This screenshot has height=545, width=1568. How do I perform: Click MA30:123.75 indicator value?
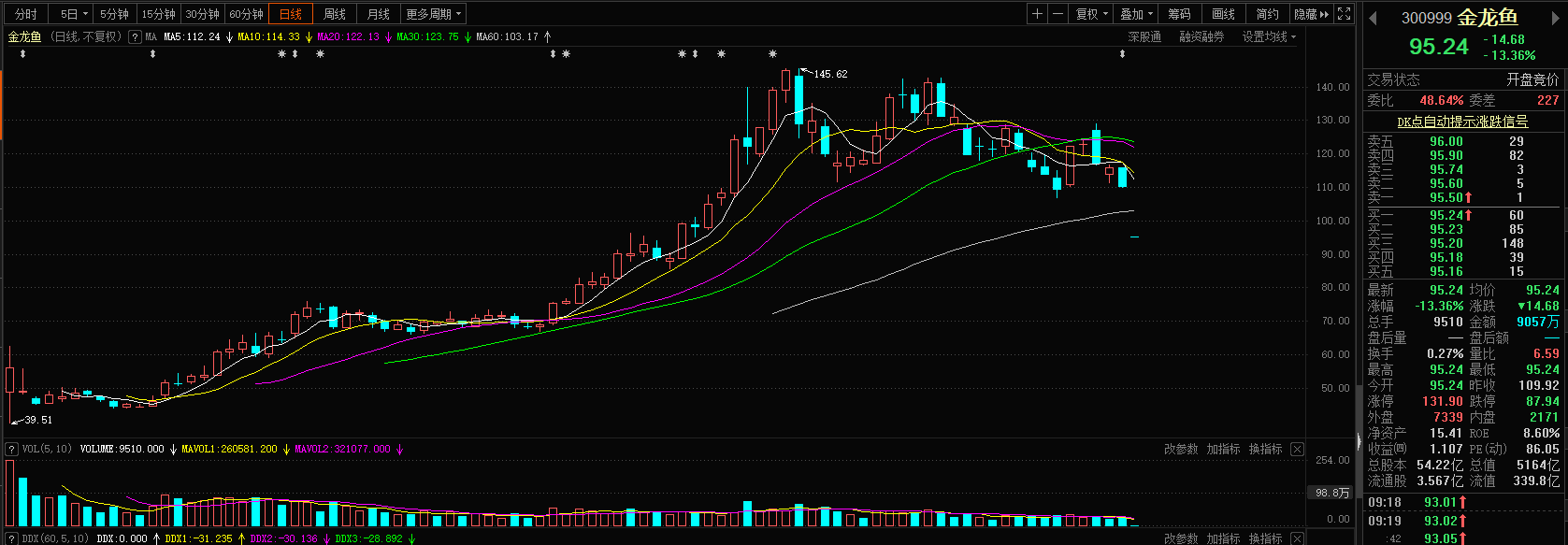point(427,36)
